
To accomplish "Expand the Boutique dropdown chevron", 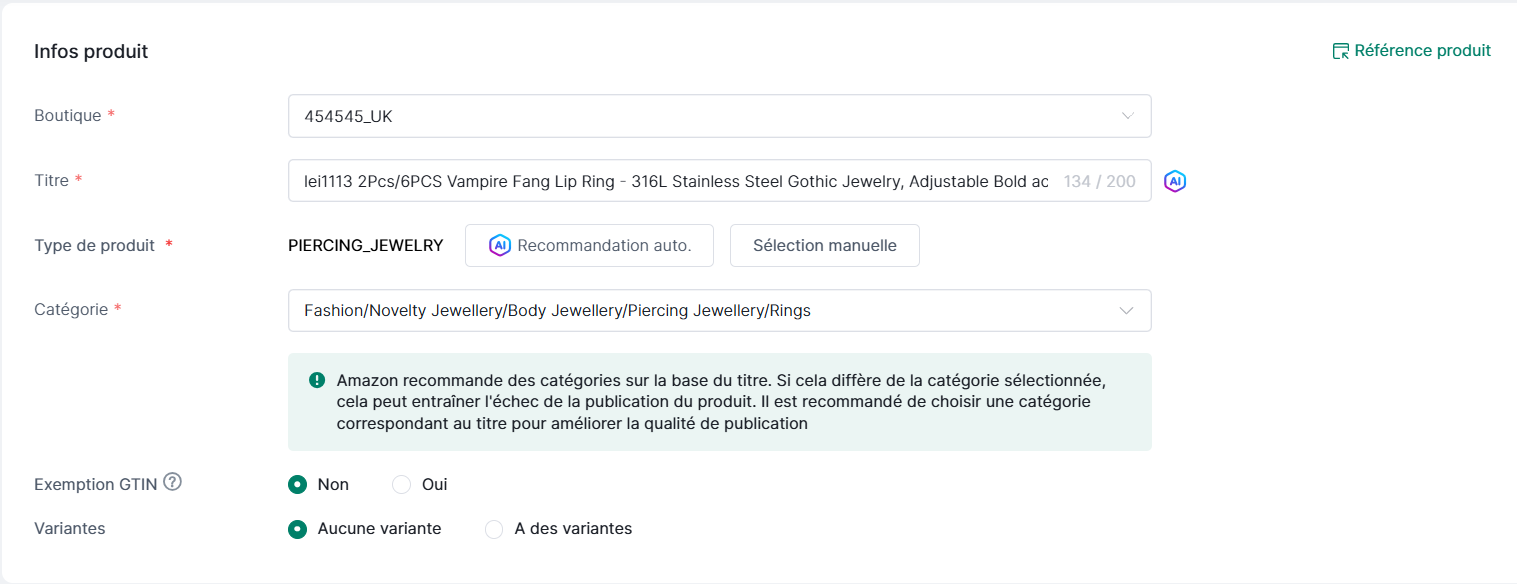I will coord(1127,116).
